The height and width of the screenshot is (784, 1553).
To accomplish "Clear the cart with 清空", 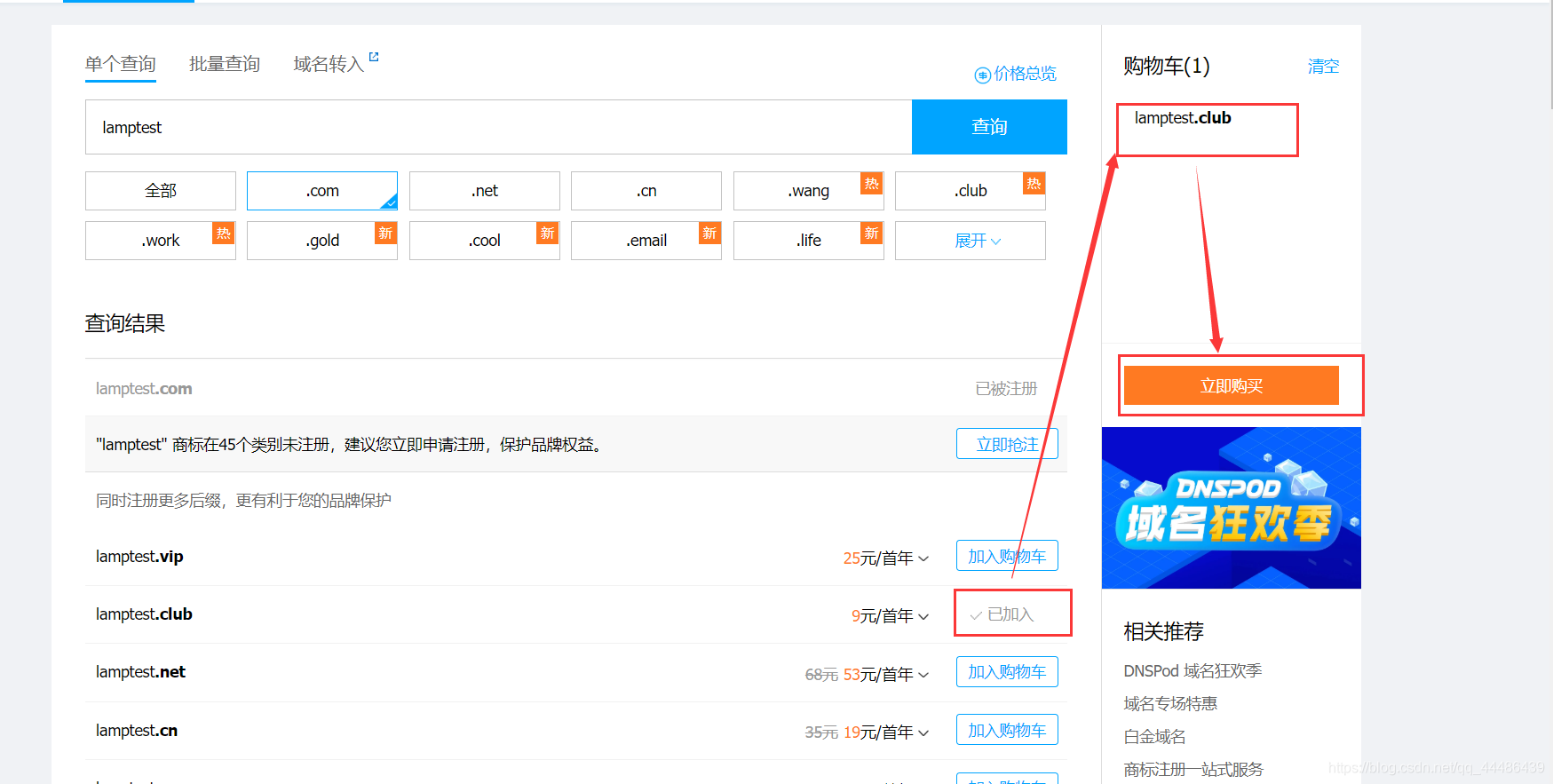I will click(x=1323, y=67).
